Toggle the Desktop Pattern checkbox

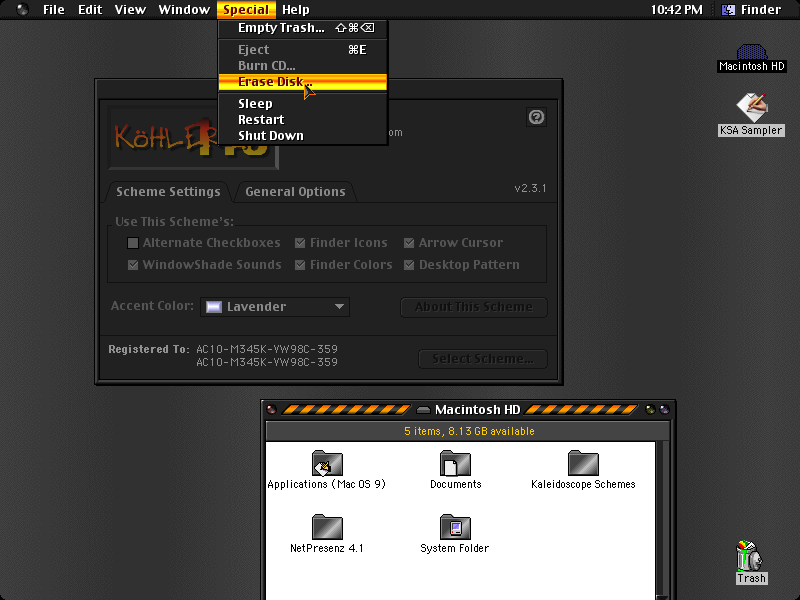click(x=409, y=265)
